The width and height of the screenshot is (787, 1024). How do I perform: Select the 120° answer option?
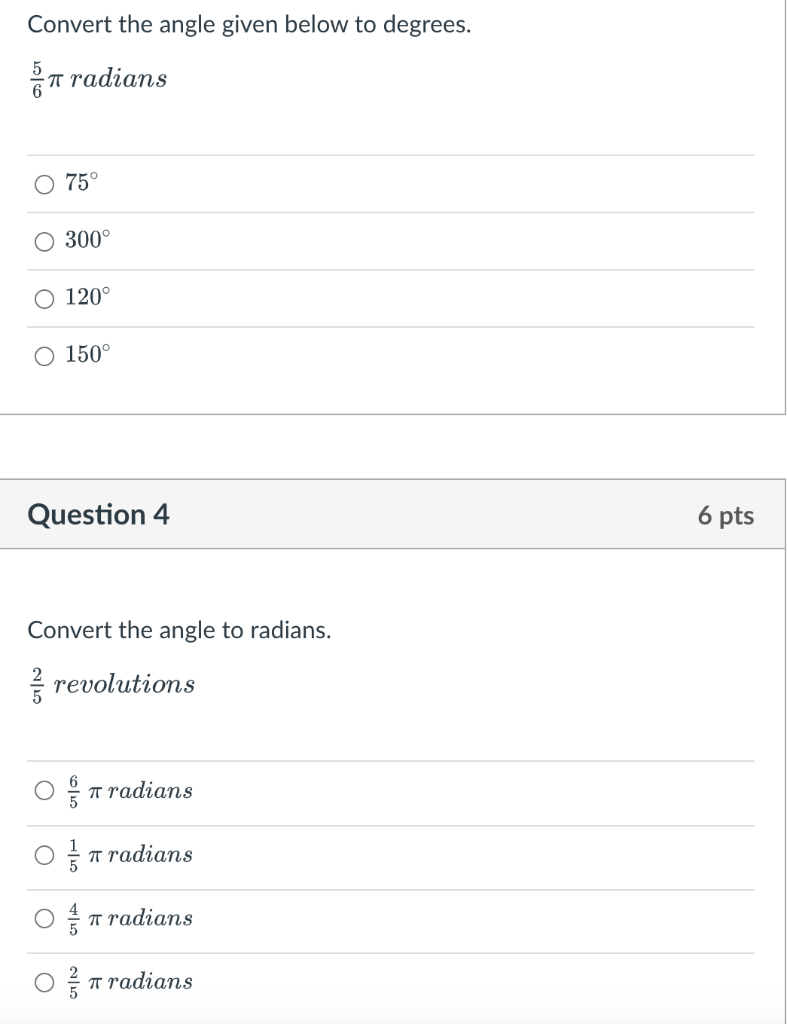(42, 297)
